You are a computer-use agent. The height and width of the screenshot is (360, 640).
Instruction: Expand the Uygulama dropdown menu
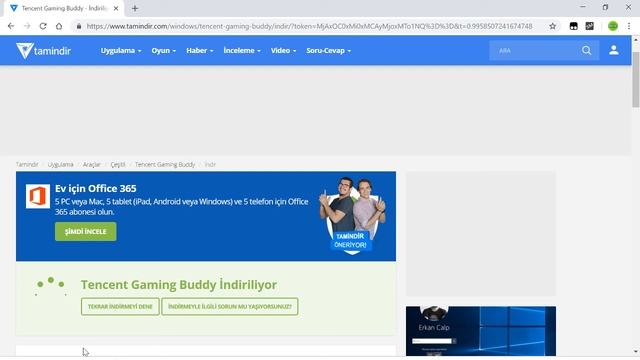pos(121,51)
